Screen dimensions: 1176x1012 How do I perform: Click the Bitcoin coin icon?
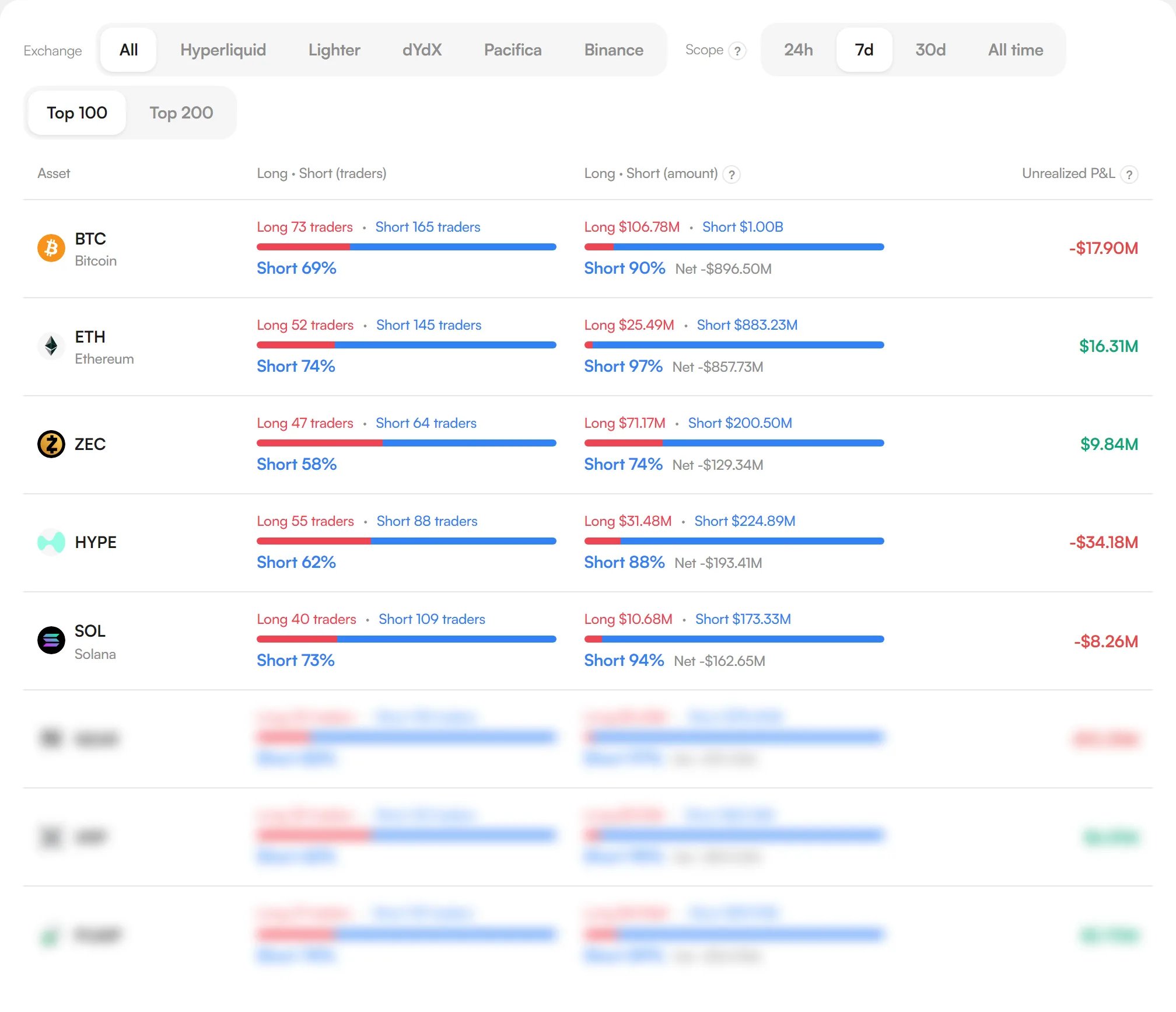coord(51,248)
